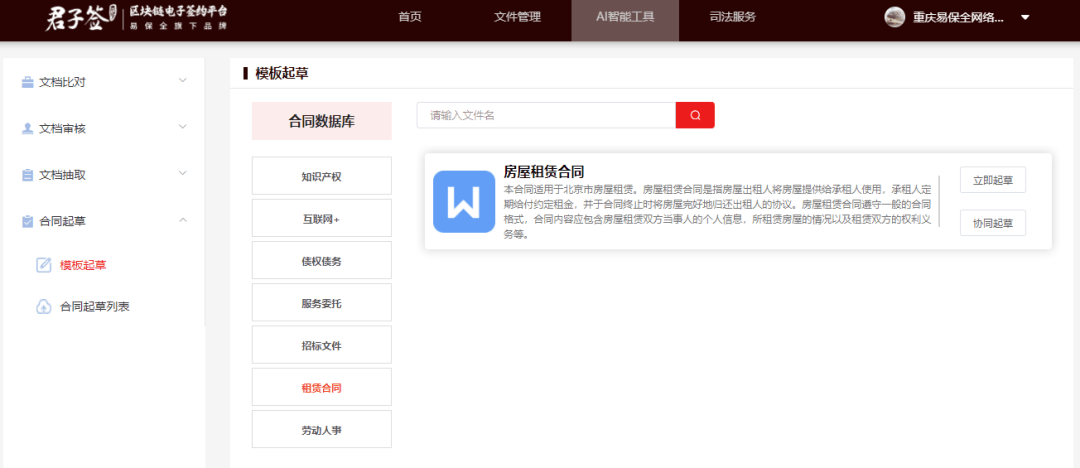Click the account avatar in the header
The image size is (1080, 468).
point(895,17)
